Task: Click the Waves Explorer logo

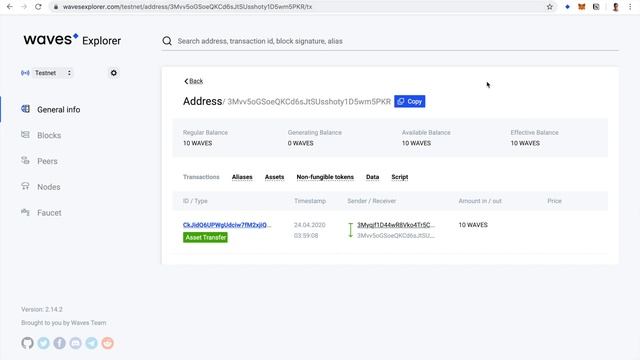Action: tap(72, 40)
